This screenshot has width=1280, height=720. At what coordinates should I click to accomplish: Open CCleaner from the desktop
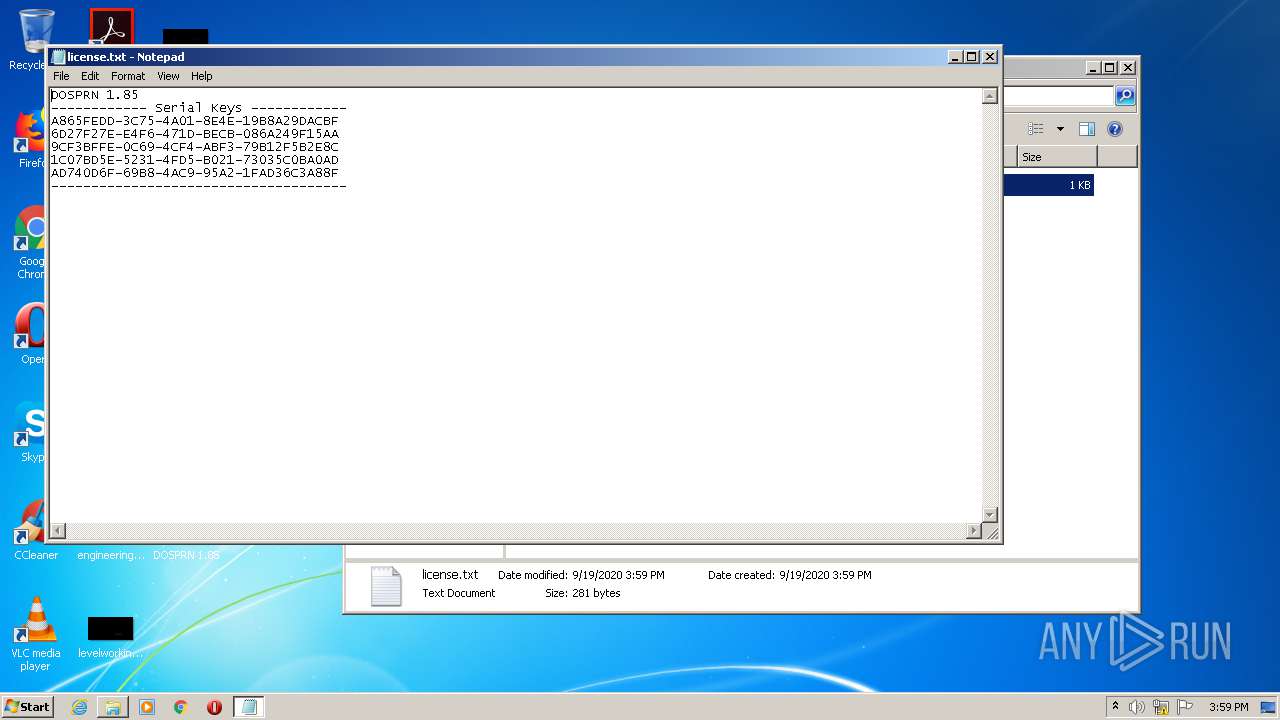[35, 530]
